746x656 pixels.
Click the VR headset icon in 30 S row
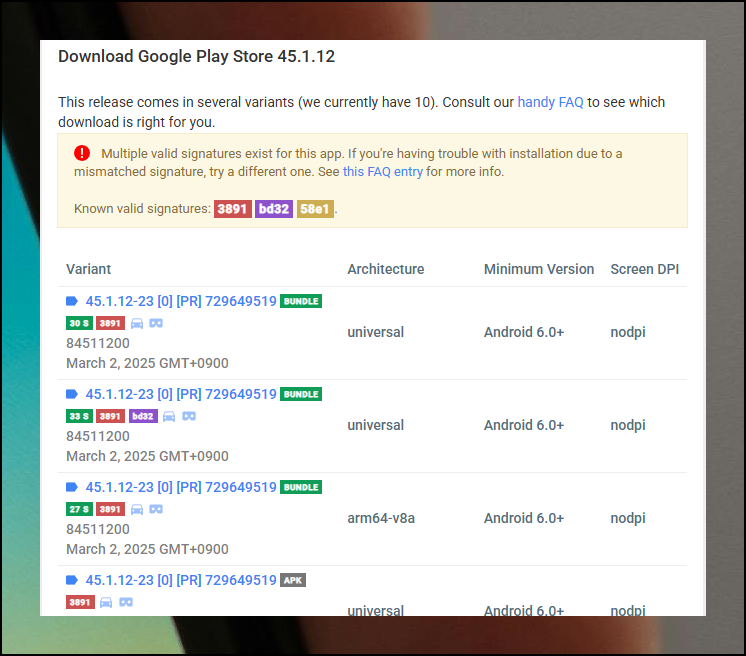coord(156,323)
